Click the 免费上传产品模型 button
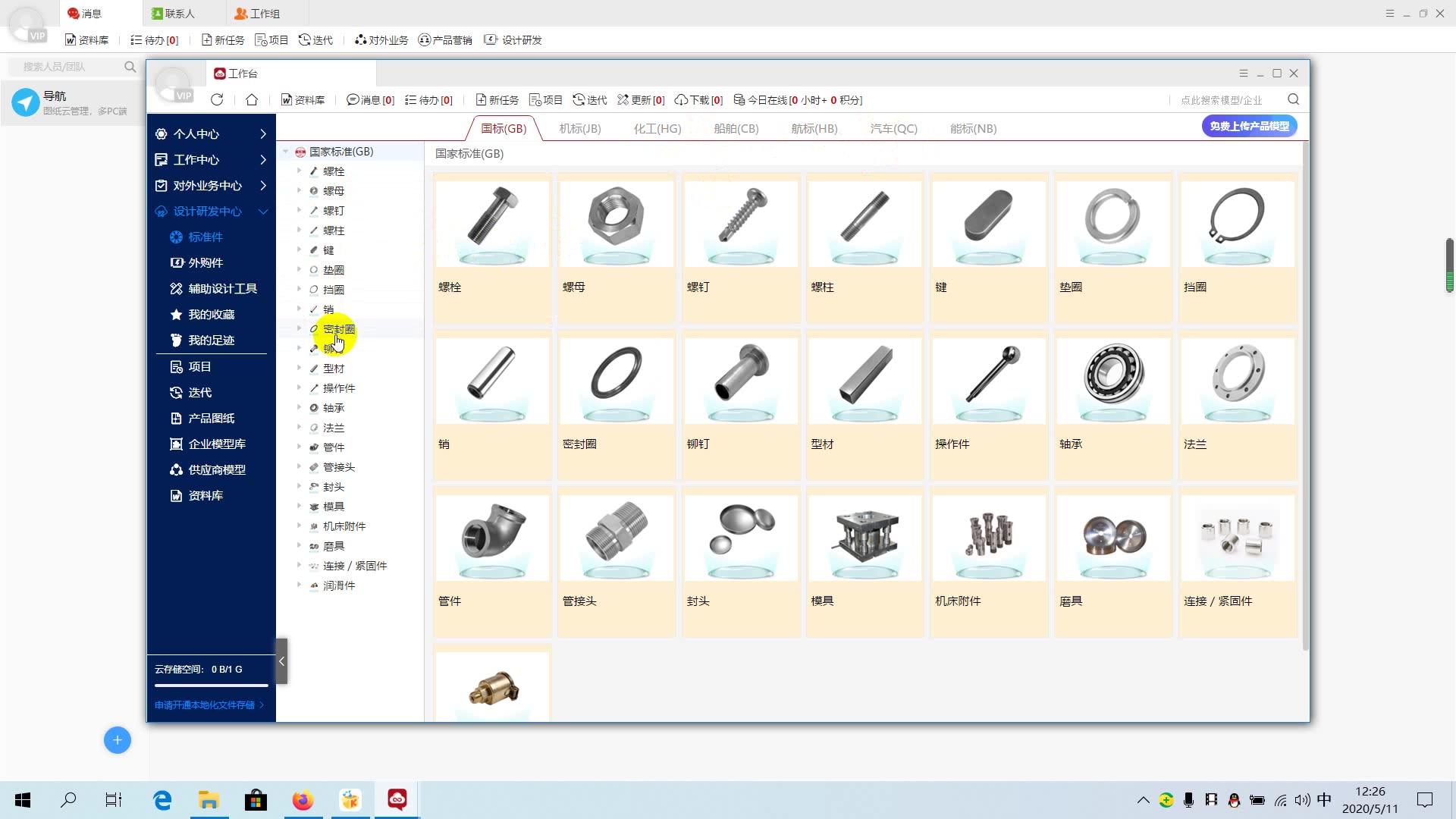The width and height of the screenshot is (1456, 819). coord(1249,126)
